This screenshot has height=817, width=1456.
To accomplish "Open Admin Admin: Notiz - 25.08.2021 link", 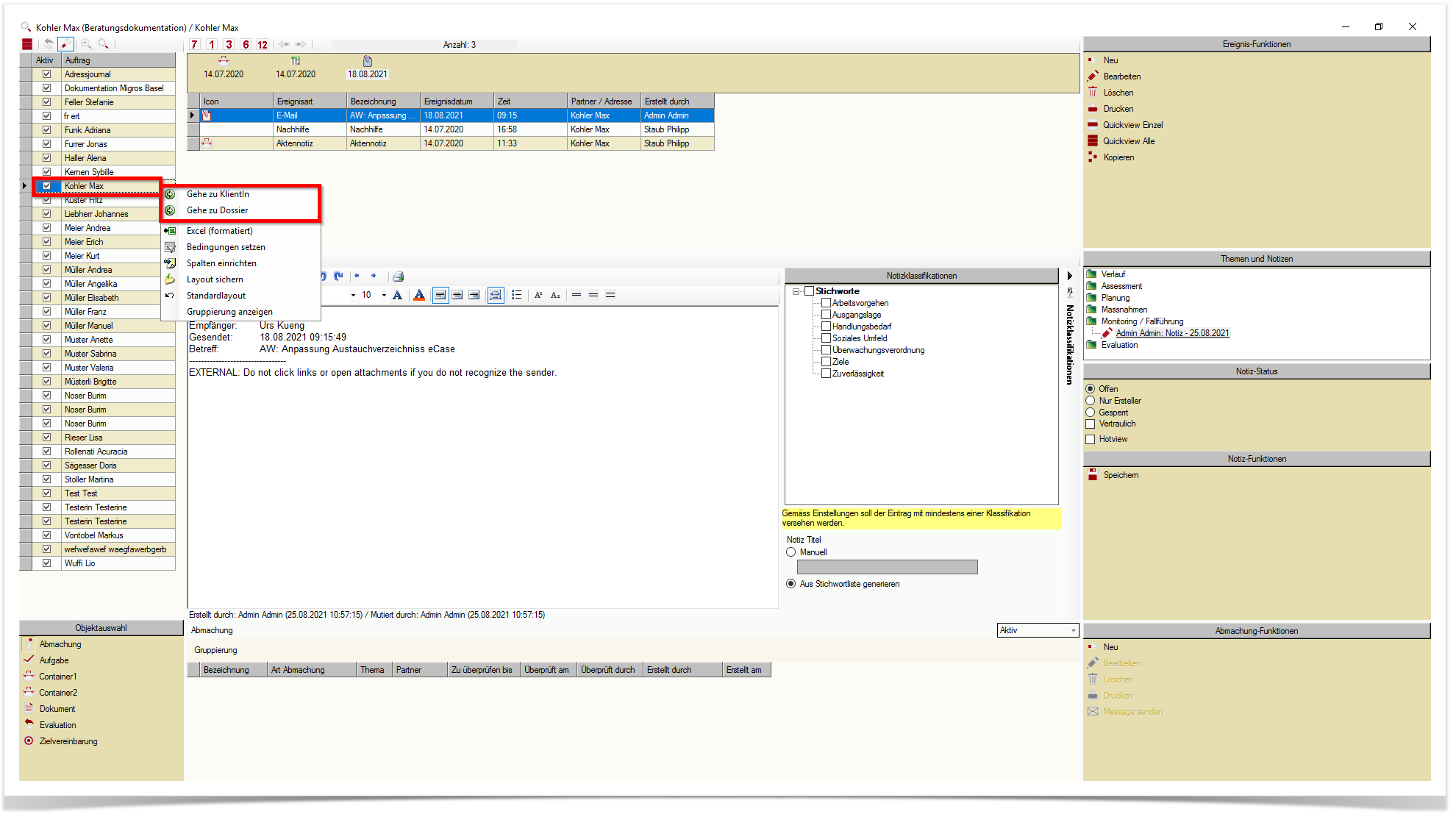I will (x=1172, y=333).
